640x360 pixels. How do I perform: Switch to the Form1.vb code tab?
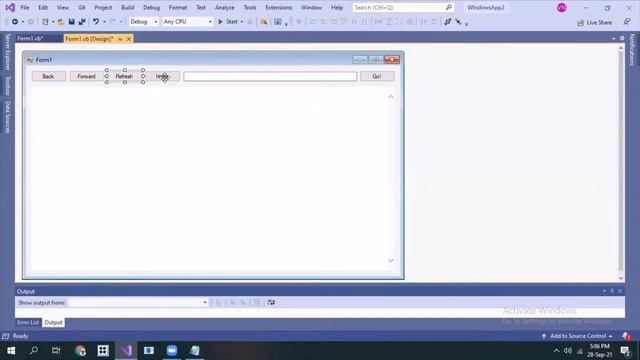[x=31, y=38]
